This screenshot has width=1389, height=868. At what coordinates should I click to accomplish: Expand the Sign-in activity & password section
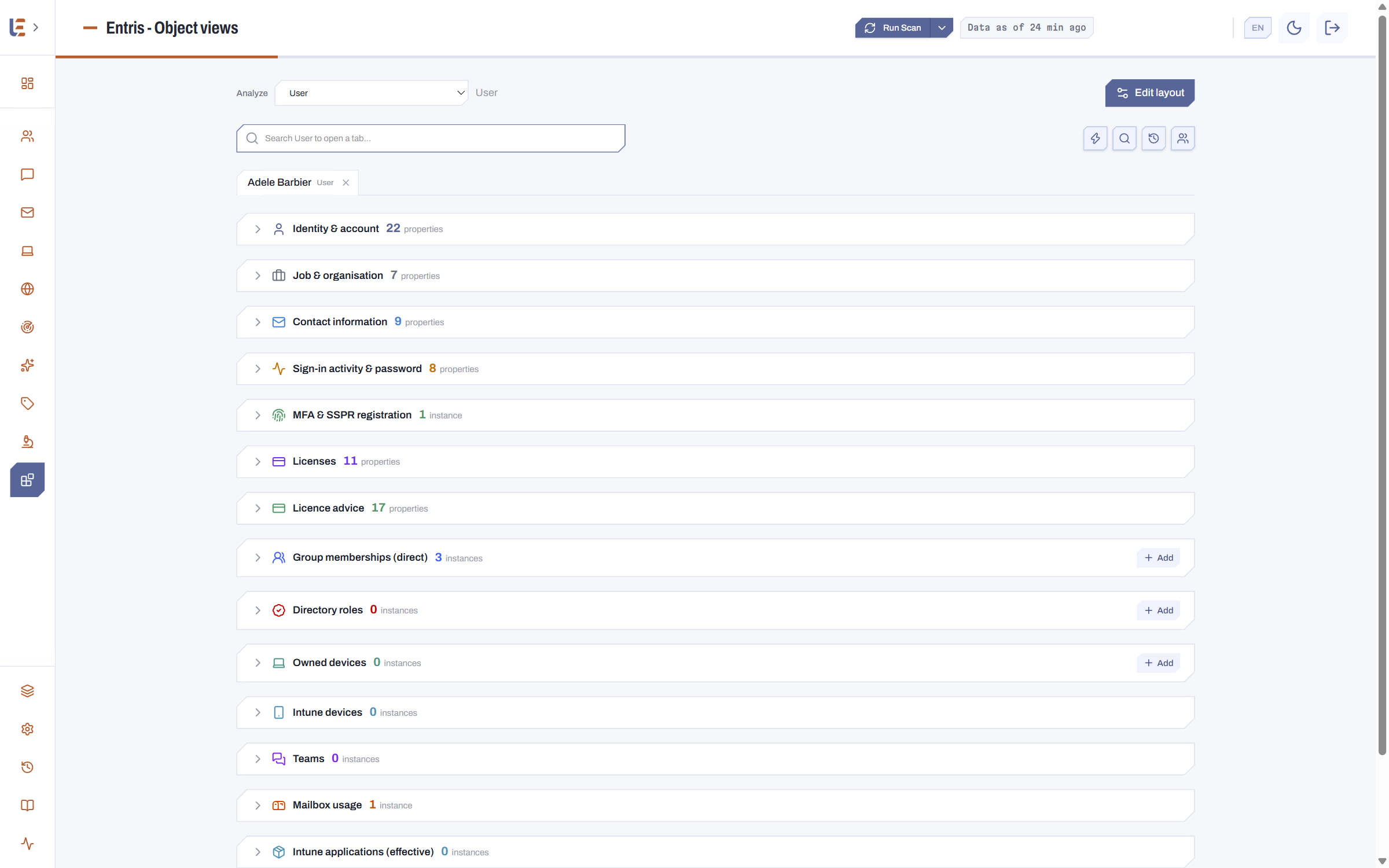click(x=715, y=369)
